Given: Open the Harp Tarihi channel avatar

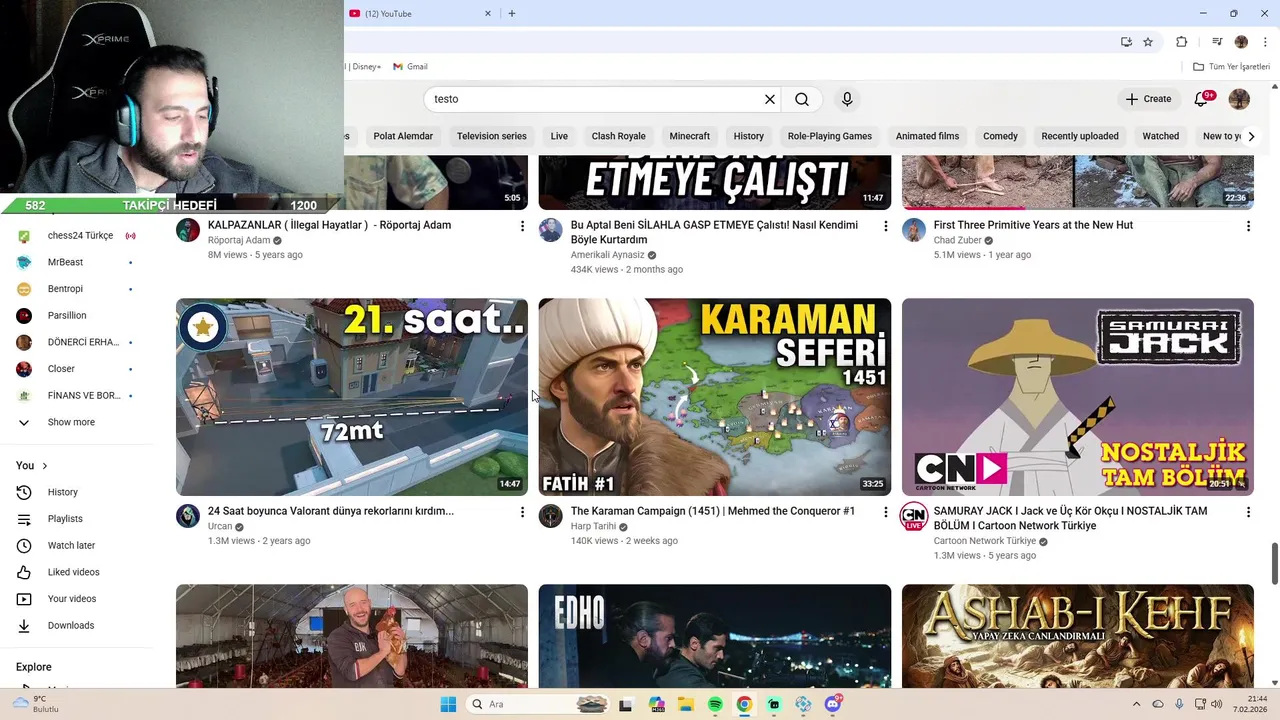Looking at the screenshot, I should [x=551, y=516].
